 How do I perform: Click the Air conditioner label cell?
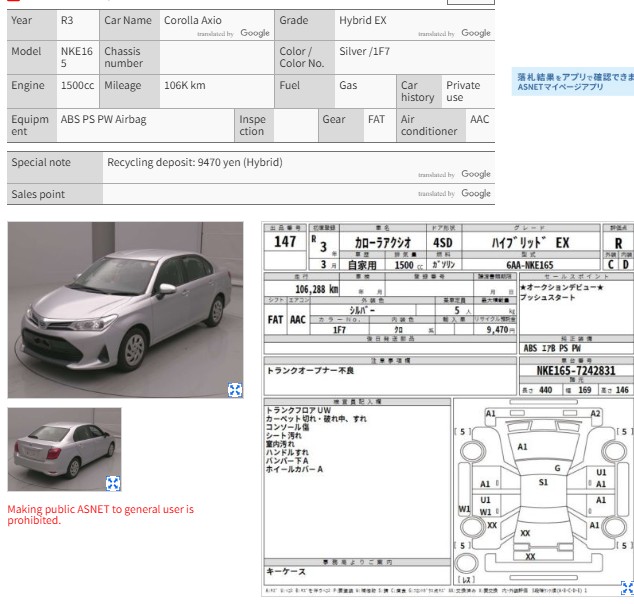[429, 125]
